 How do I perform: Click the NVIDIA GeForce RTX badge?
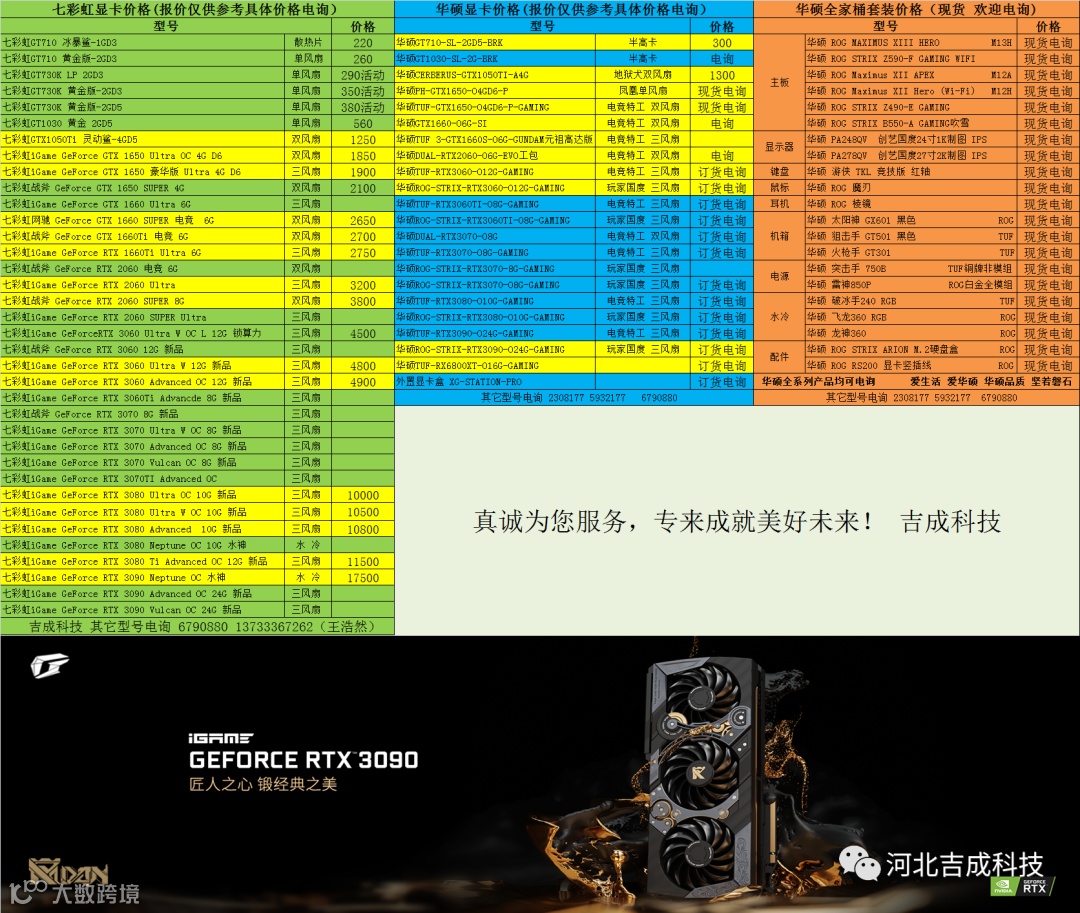click(x=1021, y=886)
